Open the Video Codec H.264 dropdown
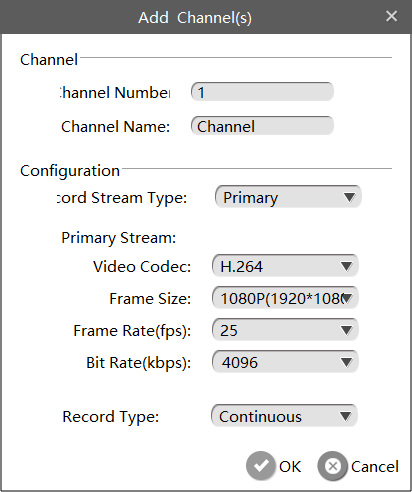Image resolution: width=412 pixels, height=492 pixels. [x=285, y=266]
